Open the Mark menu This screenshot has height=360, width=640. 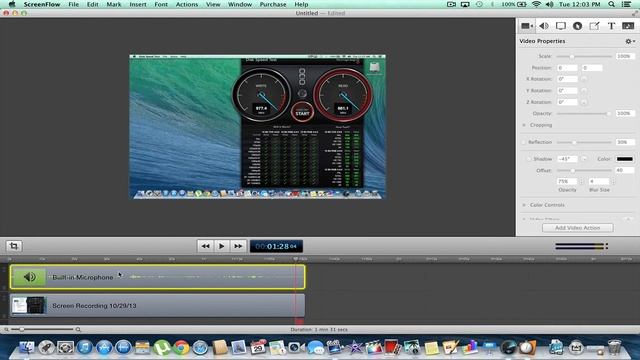[113, 4]
